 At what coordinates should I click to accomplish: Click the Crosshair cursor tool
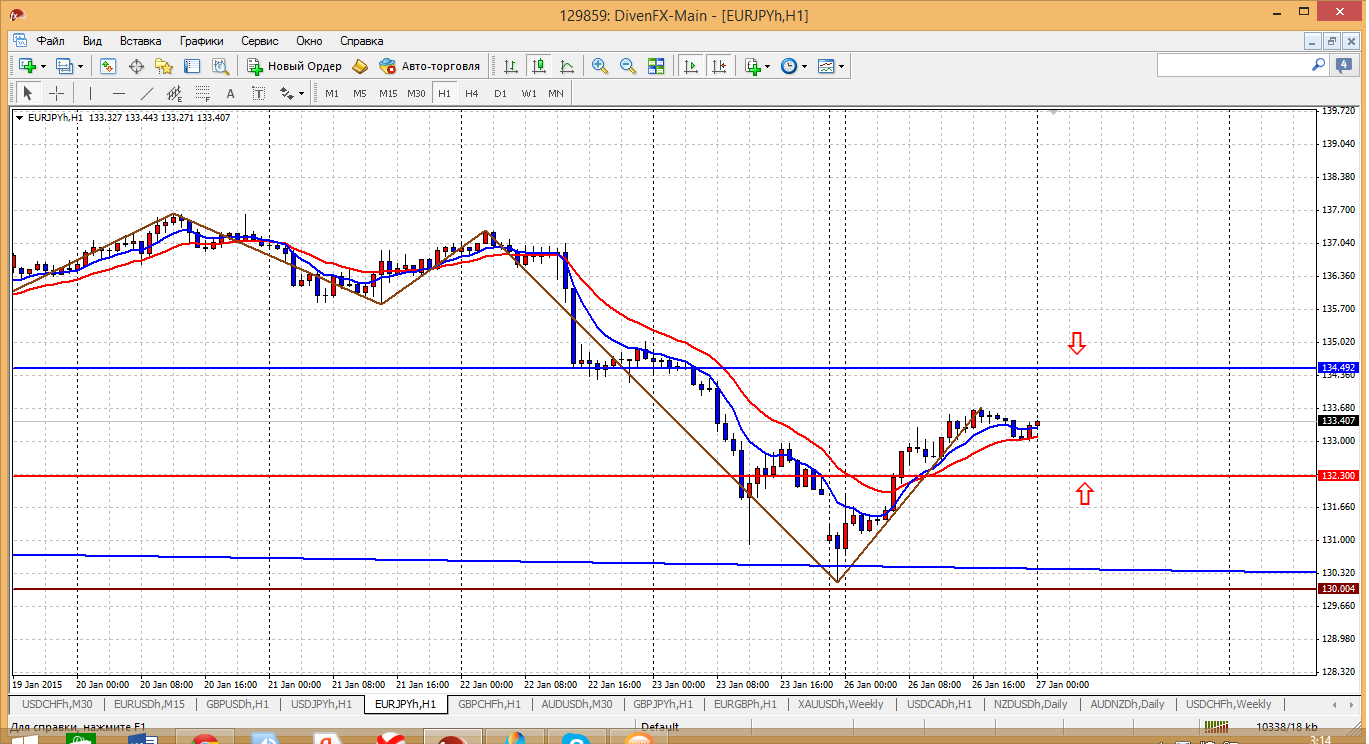coord(57,93)
